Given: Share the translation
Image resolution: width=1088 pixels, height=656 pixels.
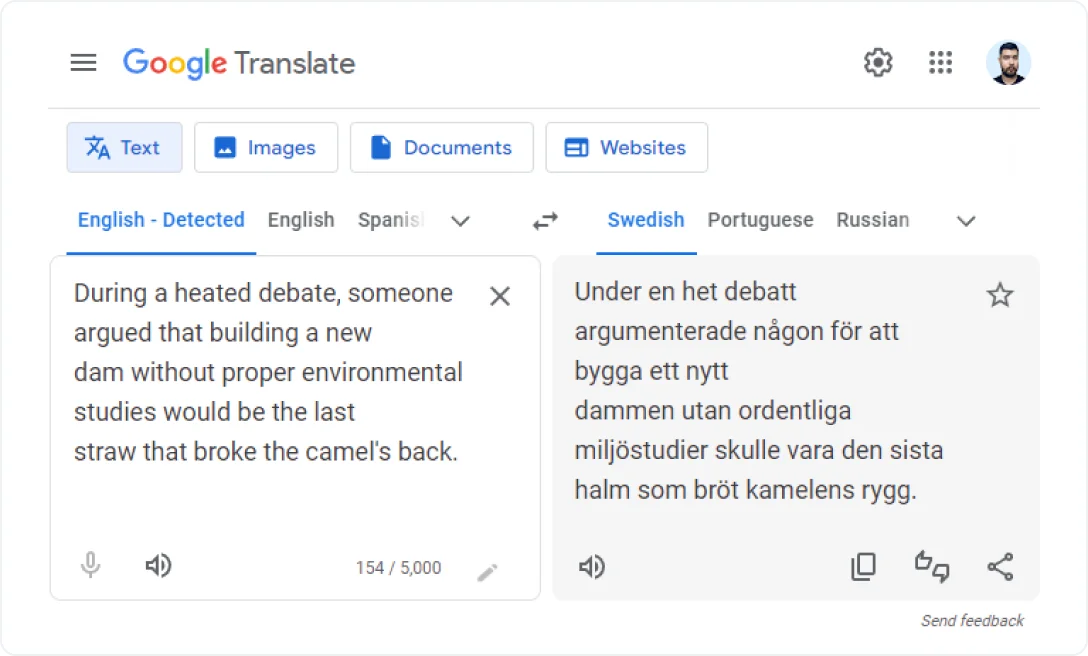Looking at the screenshot, I should coord(1001,567).
